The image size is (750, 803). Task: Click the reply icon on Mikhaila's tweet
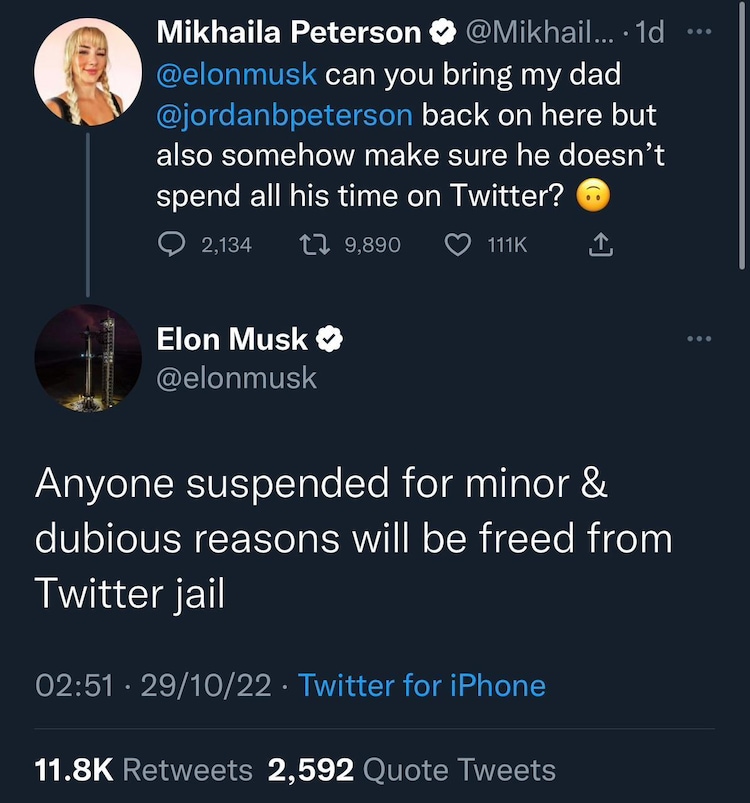pyautogui.click(x=173, y=244)
